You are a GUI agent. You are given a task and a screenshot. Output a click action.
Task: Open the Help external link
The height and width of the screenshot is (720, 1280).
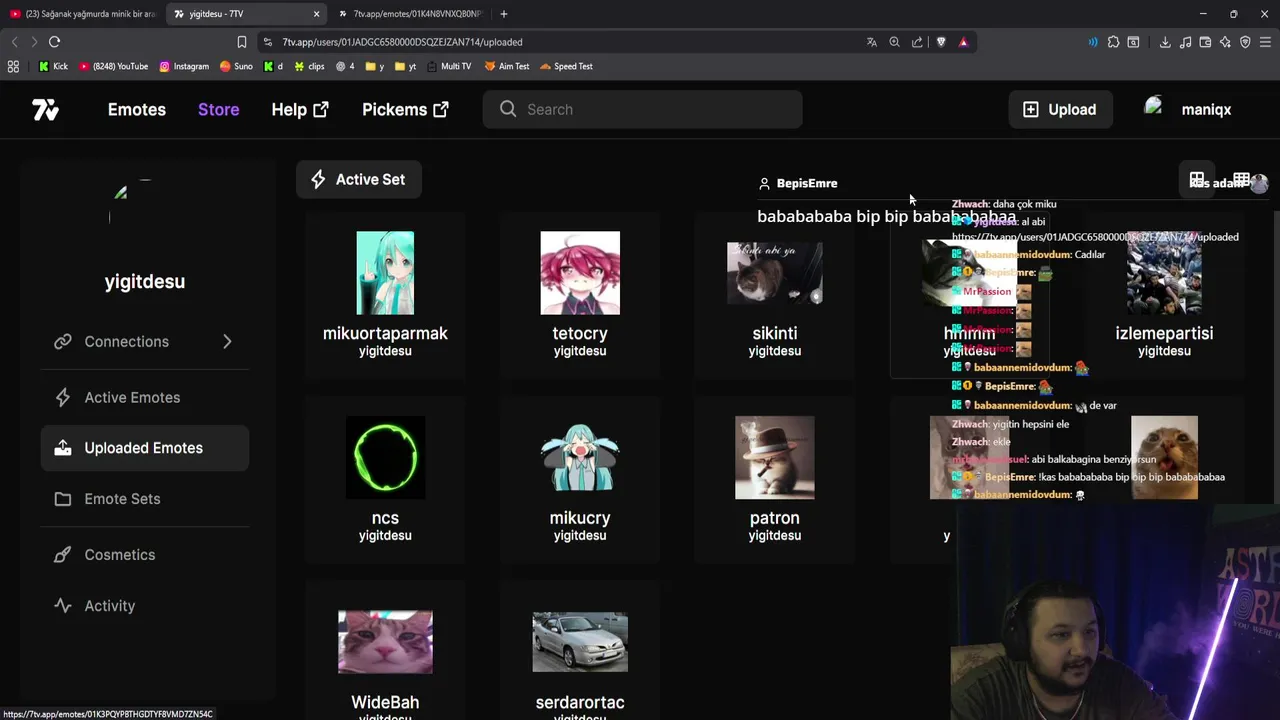point(300,109)
